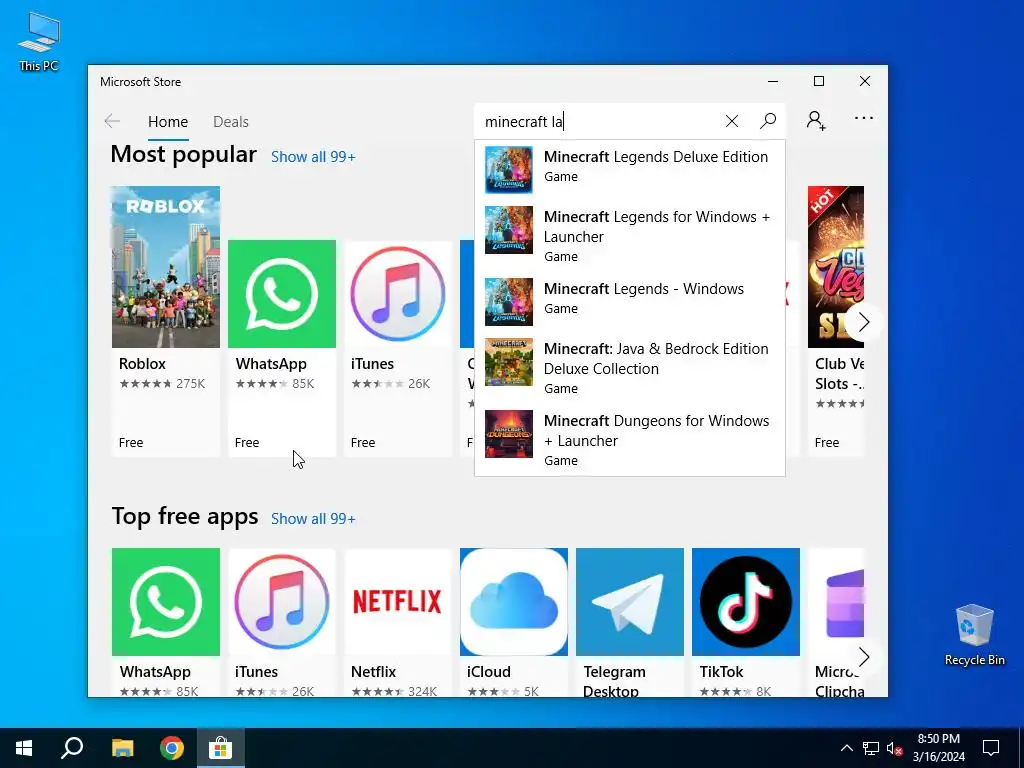The image size is (1024, 768).
Task: Click the Minecraft Dungeons suggestion thumbnail
Action: coord(509,434)
